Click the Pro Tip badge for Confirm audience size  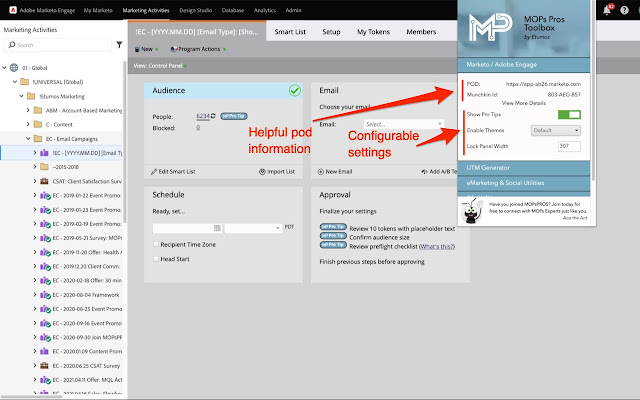coord(333,236)
